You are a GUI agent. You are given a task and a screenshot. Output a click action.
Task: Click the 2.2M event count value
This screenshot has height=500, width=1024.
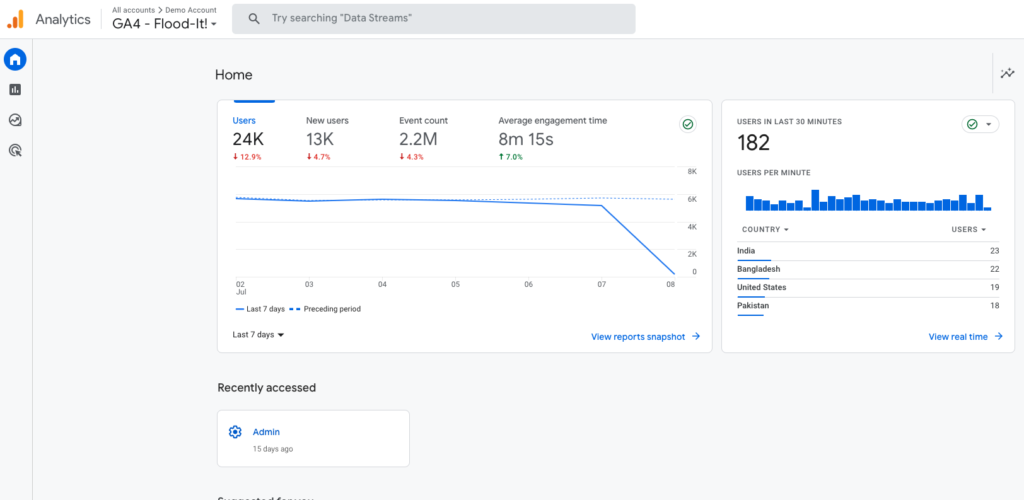click(x=418, y=139)
